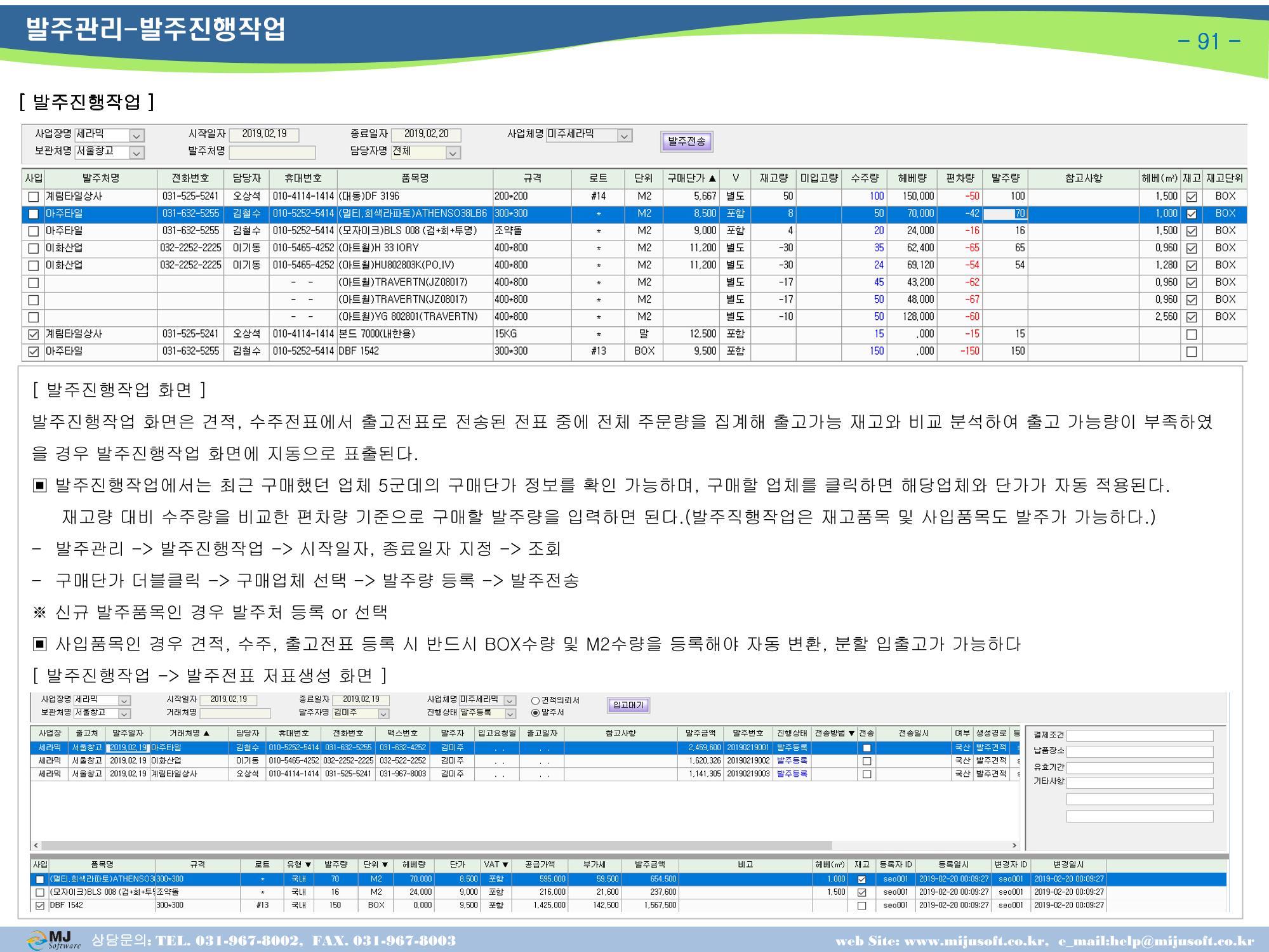Sort by the 구매단가 column header
The width and height of the screenshot is (1269, 952).
click(x=691, y=178)
